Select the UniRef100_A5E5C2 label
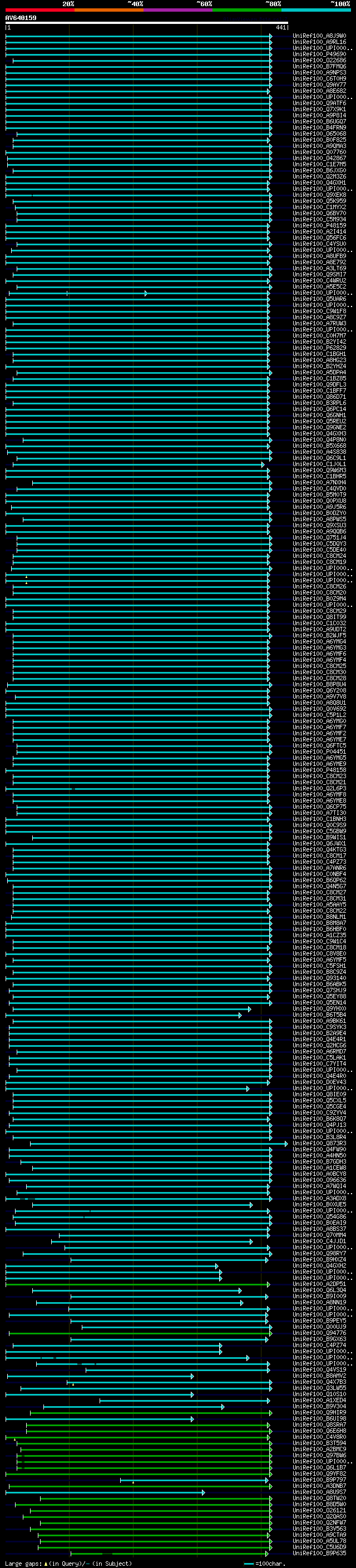Screen dimensions: 356x1568 [x=319, y=286]
